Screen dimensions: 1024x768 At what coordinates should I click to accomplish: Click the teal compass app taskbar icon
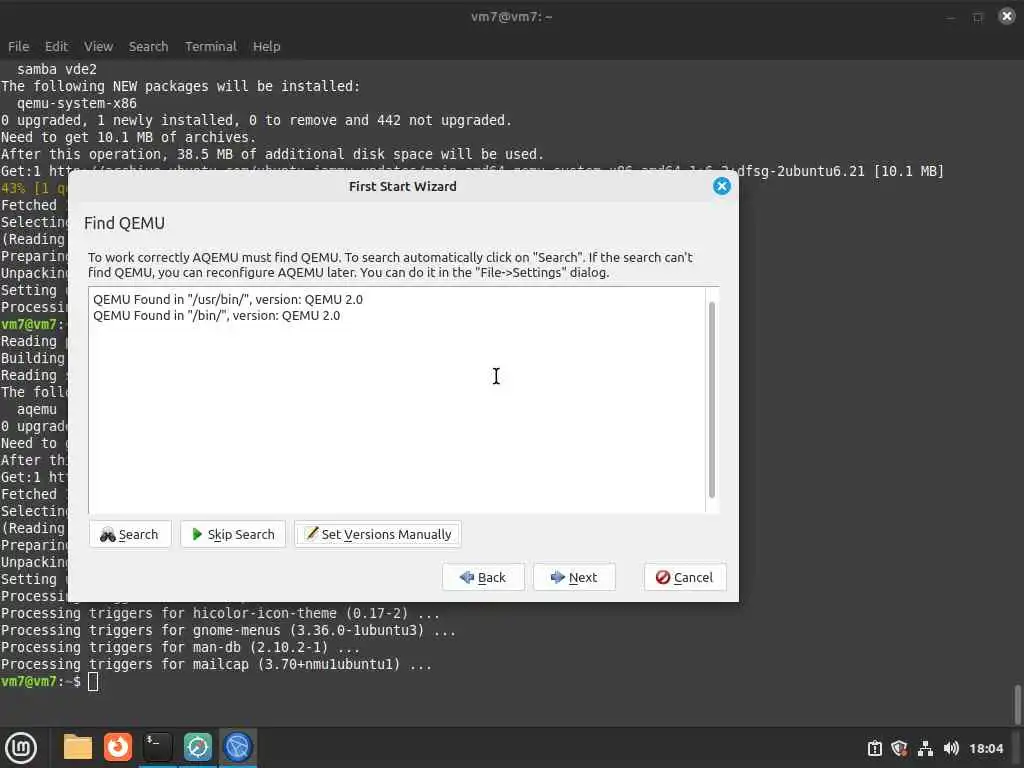(198, 747)
